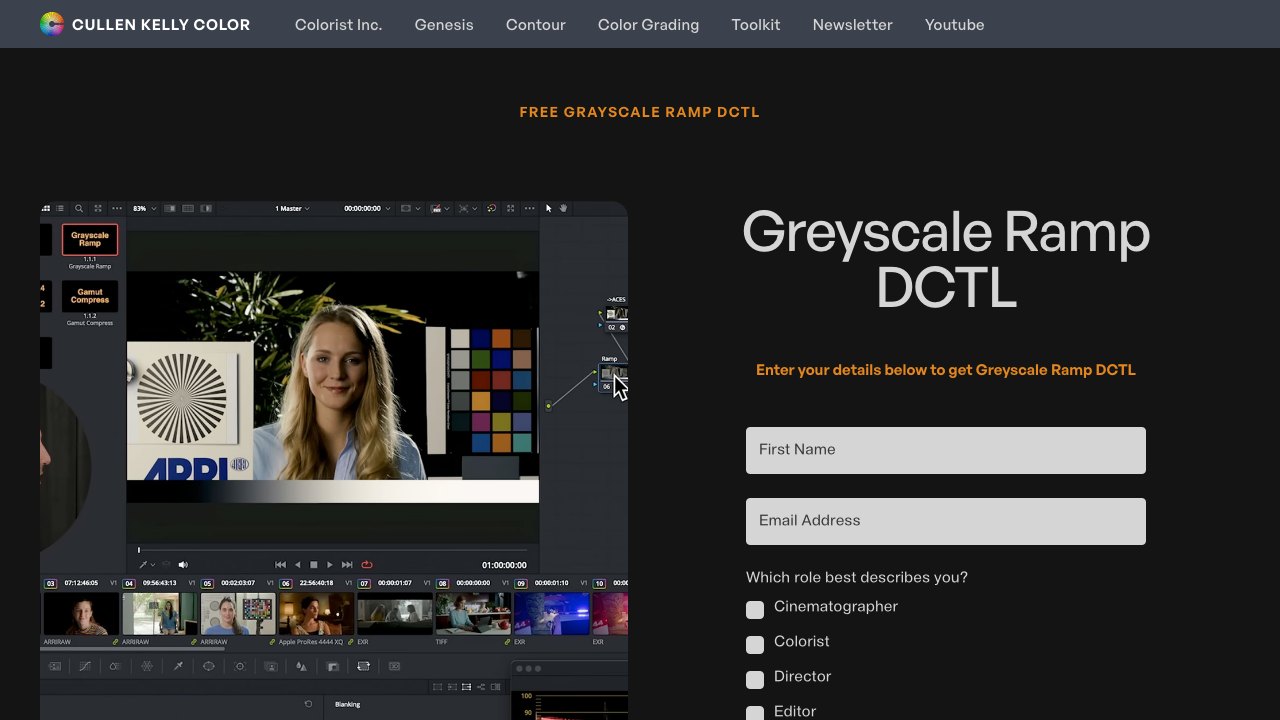Click the blur droplet palette icon
This screenshot has width=1280, height=720.
coord(301,666)
